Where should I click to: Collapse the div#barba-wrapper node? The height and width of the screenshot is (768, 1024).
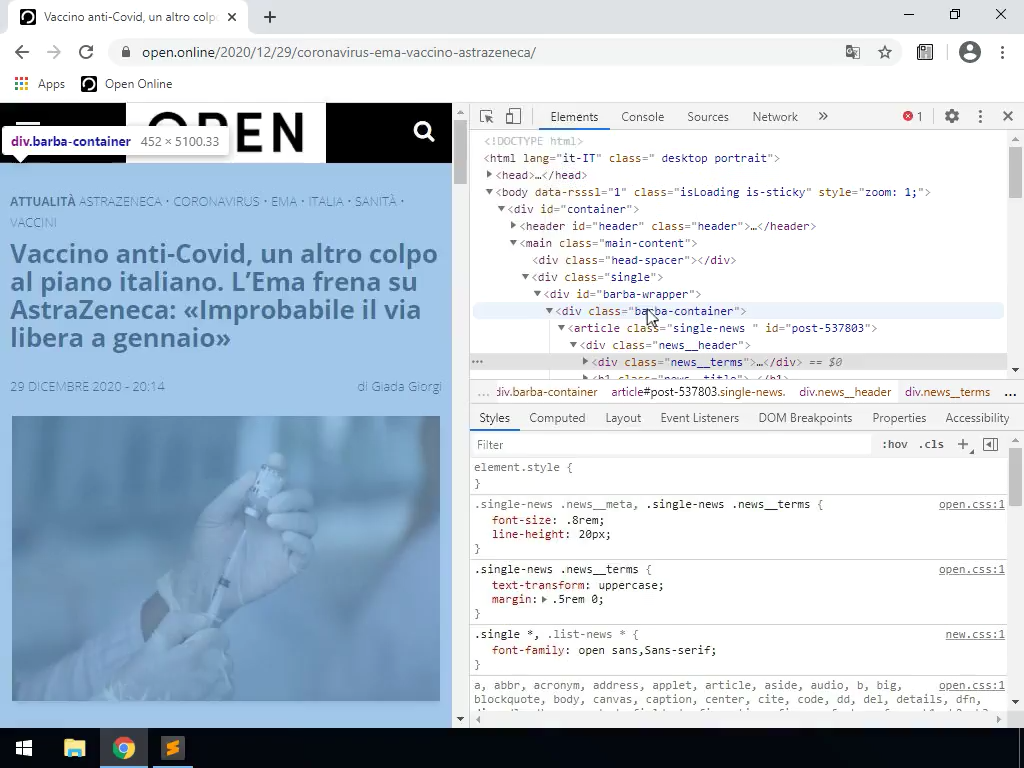[x=537, y=294]
